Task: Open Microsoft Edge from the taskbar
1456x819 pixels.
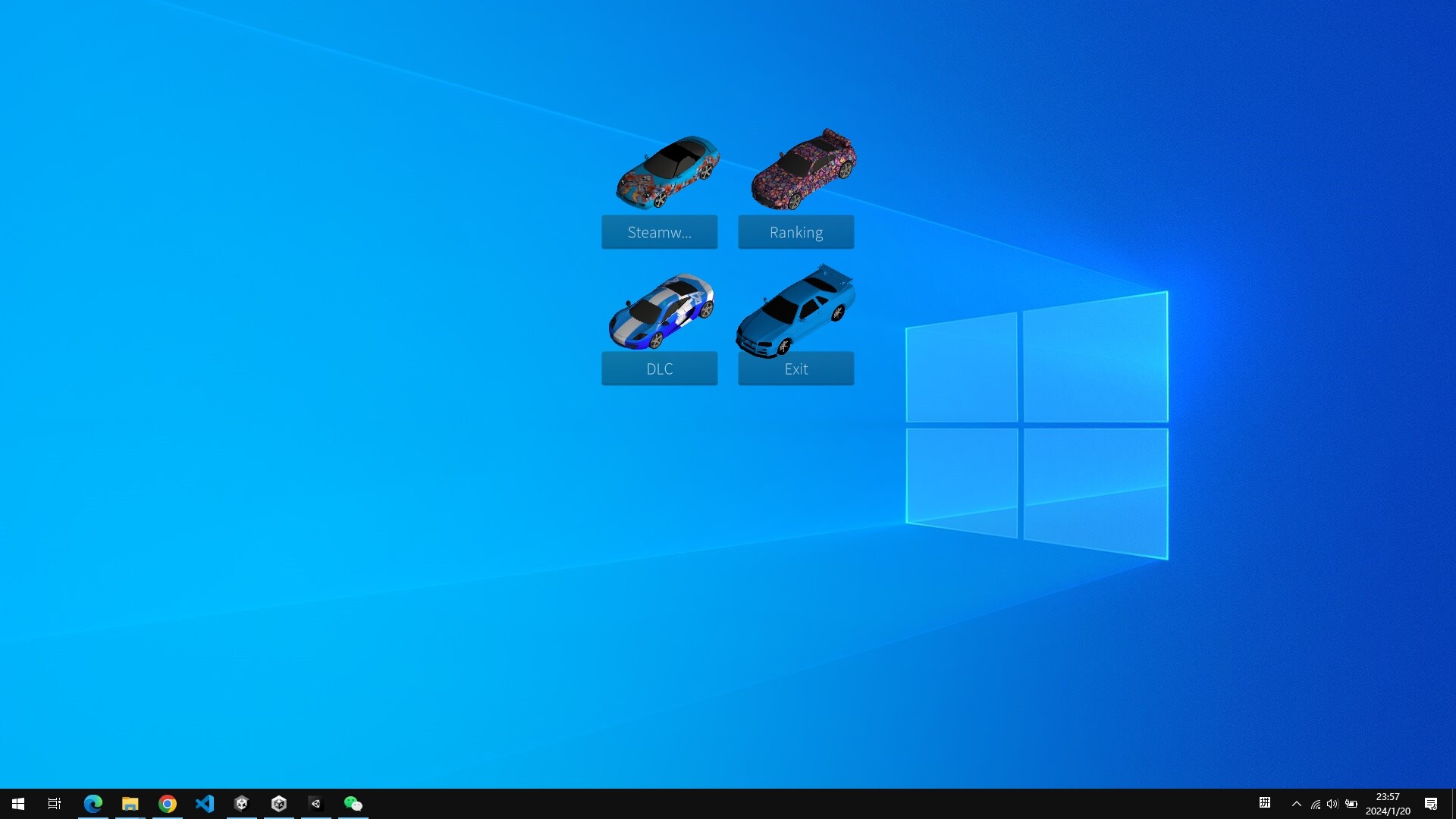Action: coord(93,803)
